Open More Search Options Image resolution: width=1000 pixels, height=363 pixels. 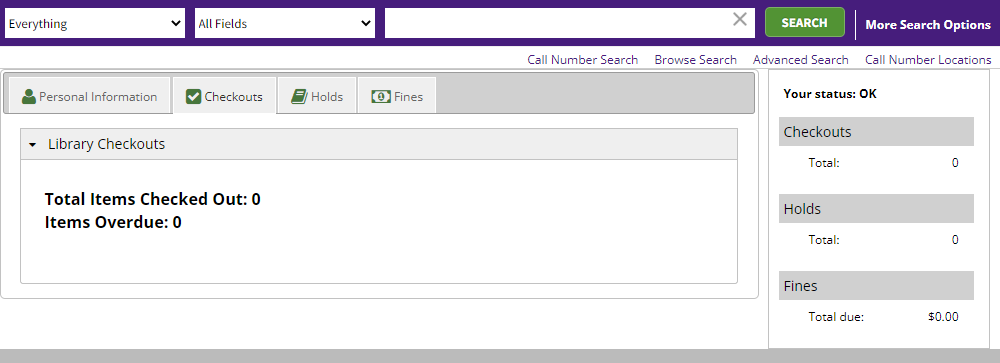(x=928, y=25)
